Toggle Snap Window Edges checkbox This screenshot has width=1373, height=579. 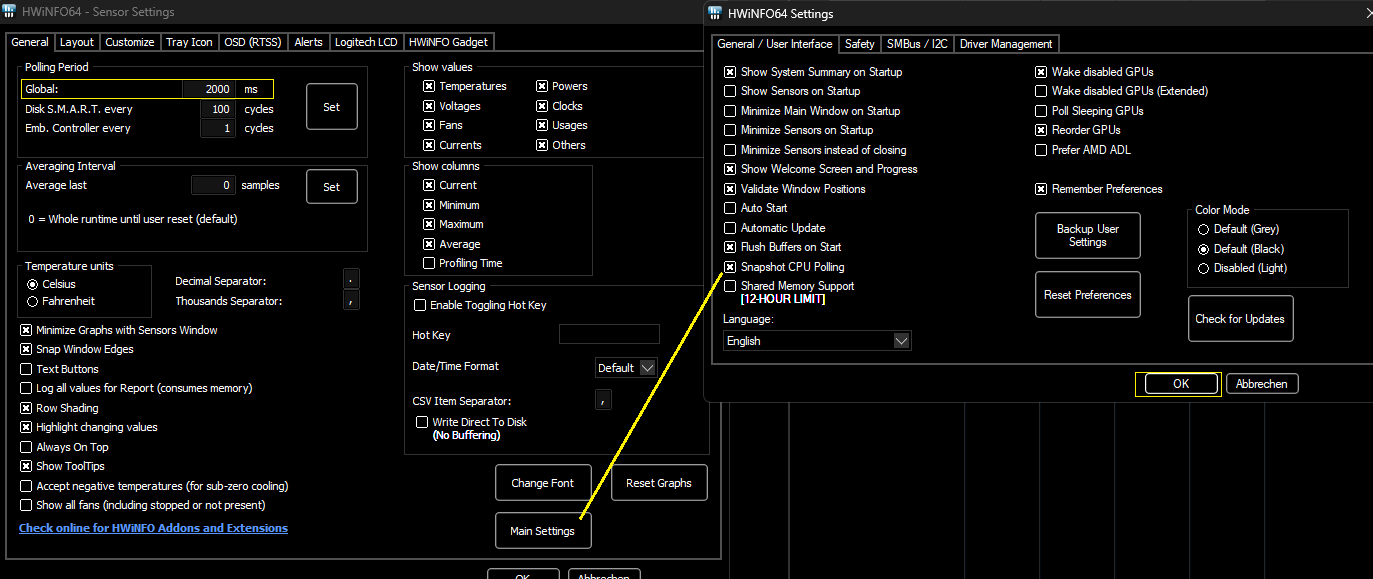point(26,349)
